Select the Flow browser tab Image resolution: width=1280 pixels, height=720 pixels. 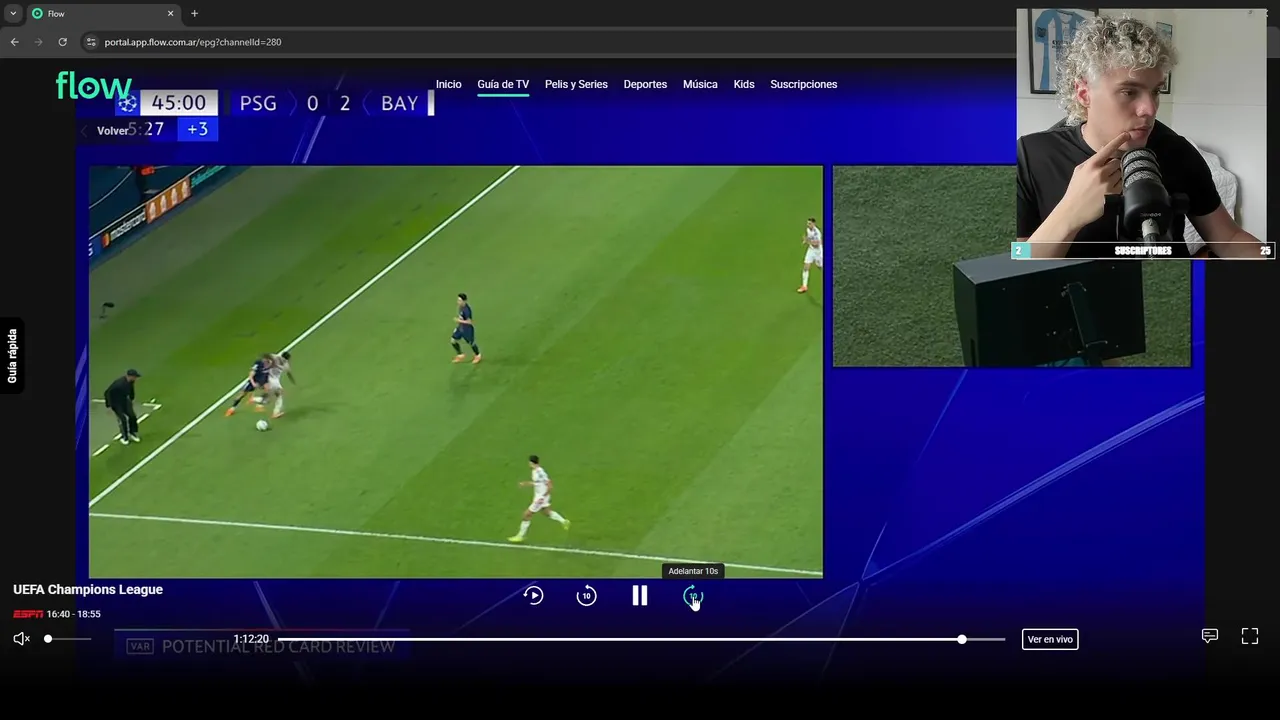point(102,13)
